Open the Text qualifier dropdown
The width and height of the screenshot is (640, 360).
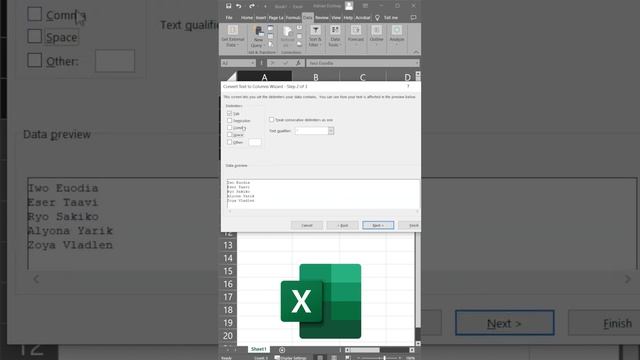click(331, 131)
